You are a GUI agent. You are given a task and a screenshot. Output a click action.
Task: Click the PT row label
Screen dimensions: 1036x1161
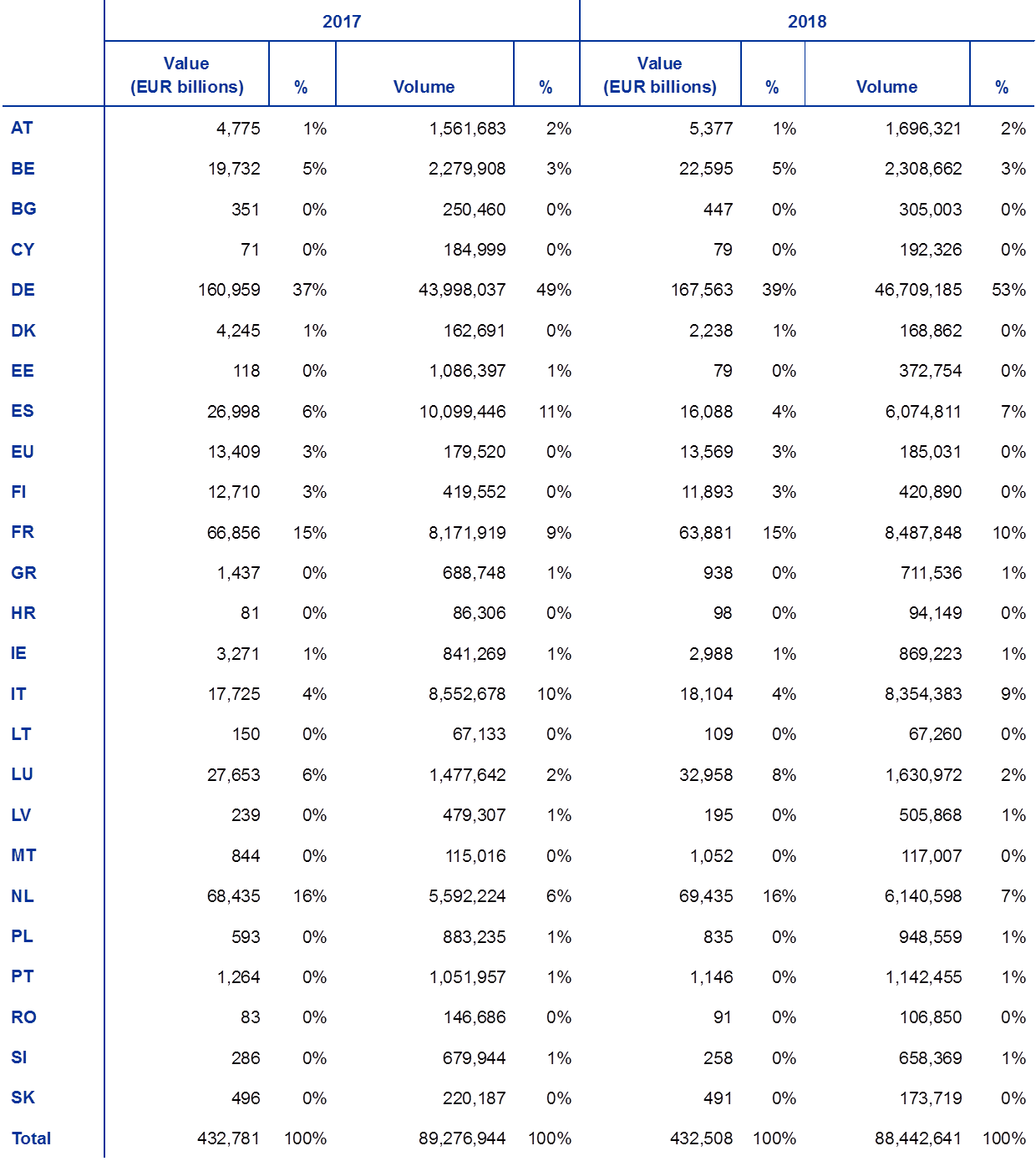pyautogui.click(x=22, y=976)
